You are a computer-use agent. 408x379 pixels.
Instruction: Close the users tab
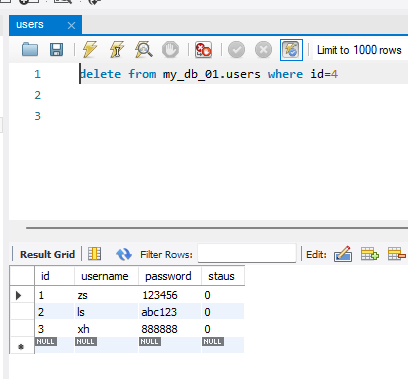coord(71,25)
